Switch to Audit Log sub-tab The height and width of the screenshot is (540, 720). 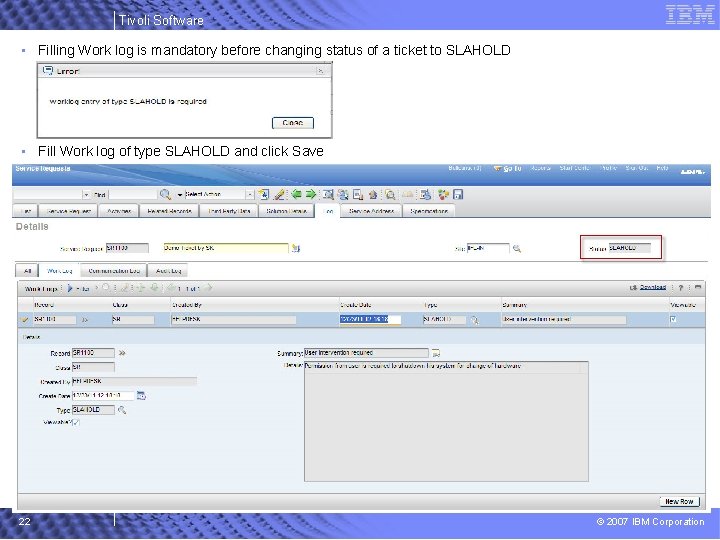pos(168,270)
